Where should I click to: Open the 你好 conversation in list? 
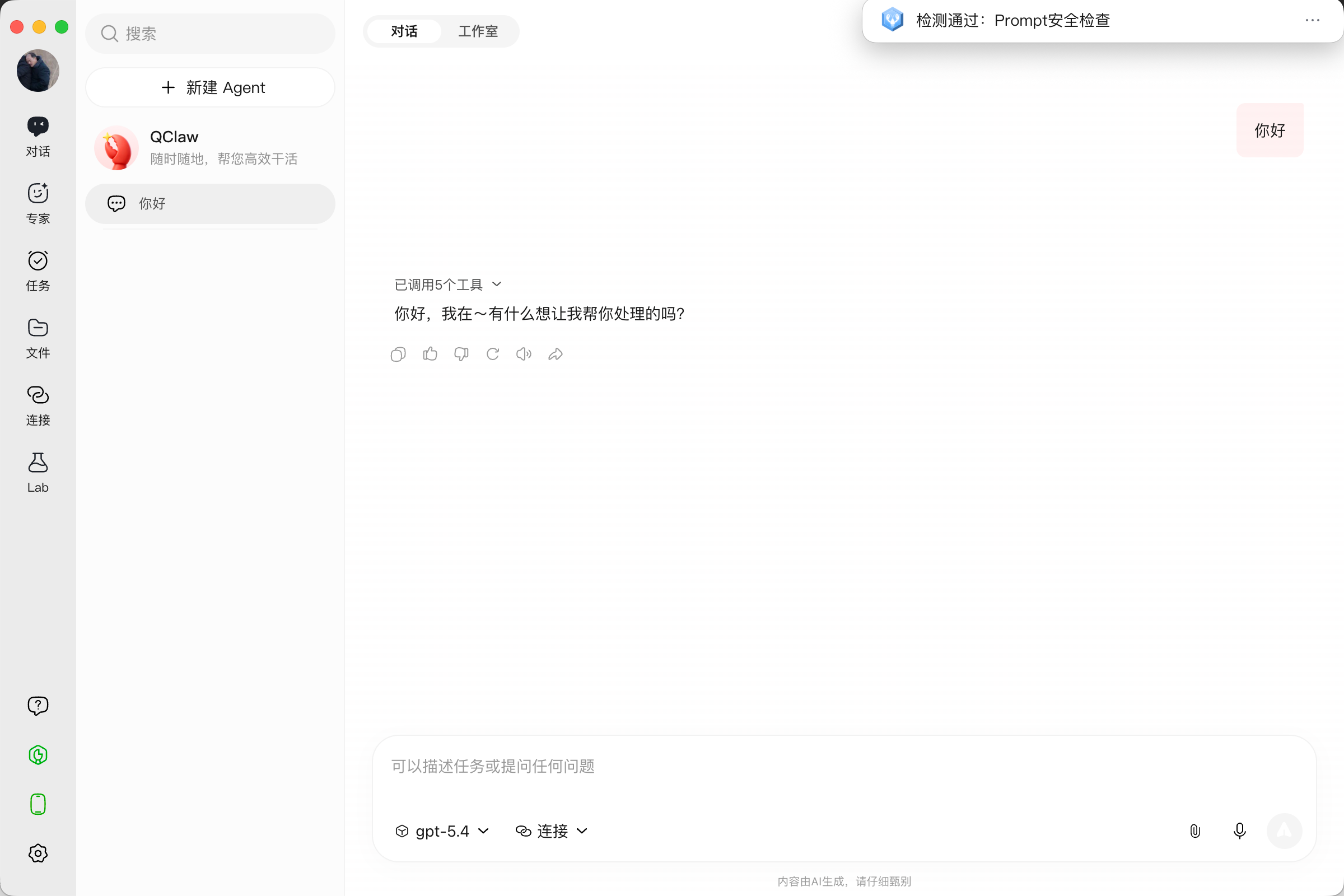(x=211, y=203)
